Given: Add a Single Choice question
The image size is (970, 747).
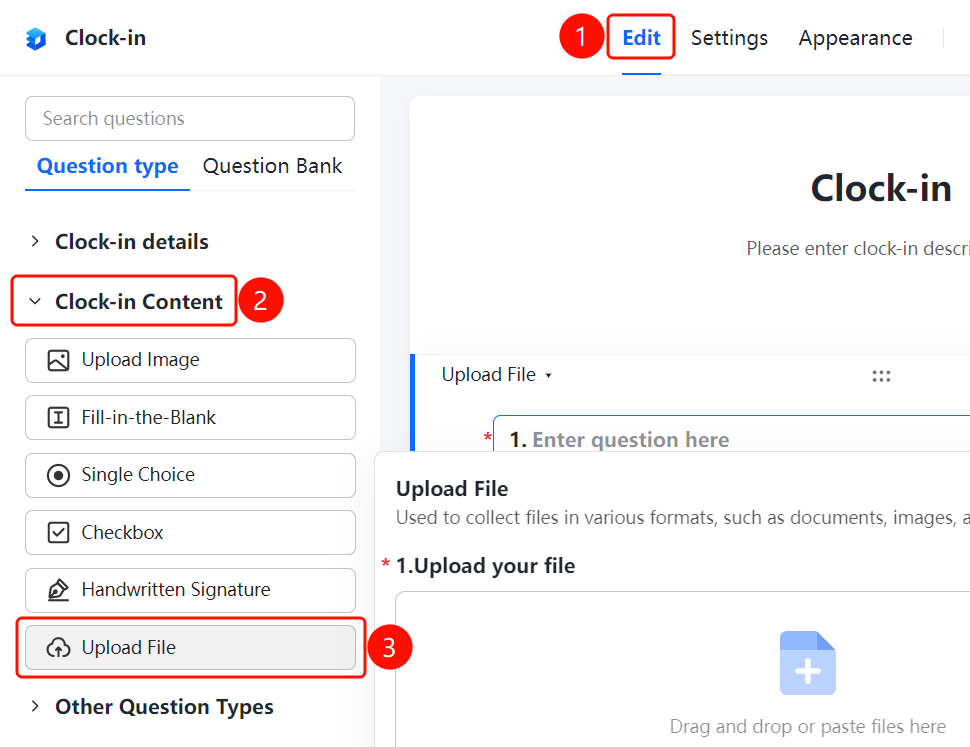Looking at the screenshot, I should pos(190,476).
